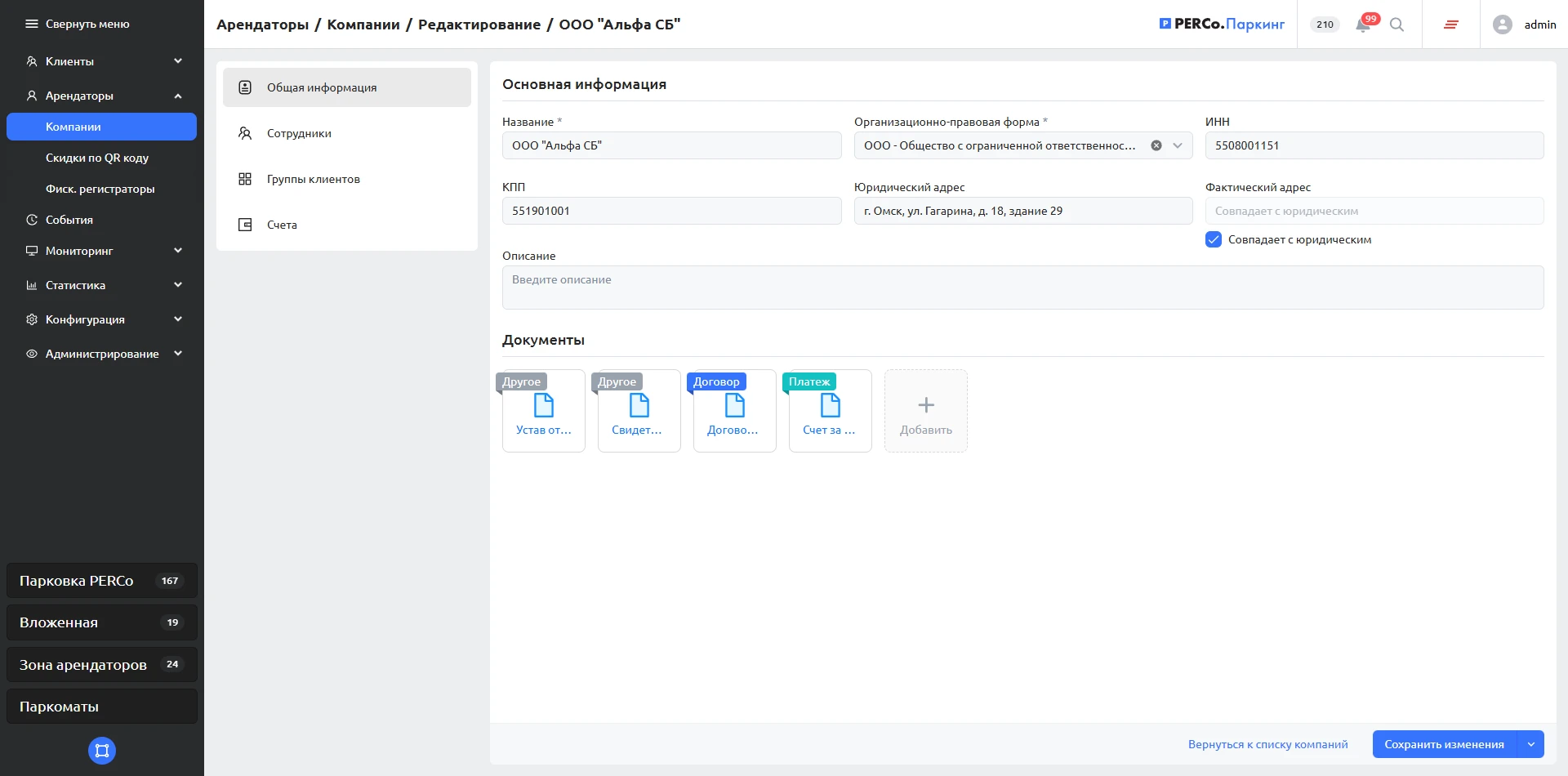This screenshot has height=776, width=1568.
Task: Open the 'Счета' section tab
Action: (282, 225)
